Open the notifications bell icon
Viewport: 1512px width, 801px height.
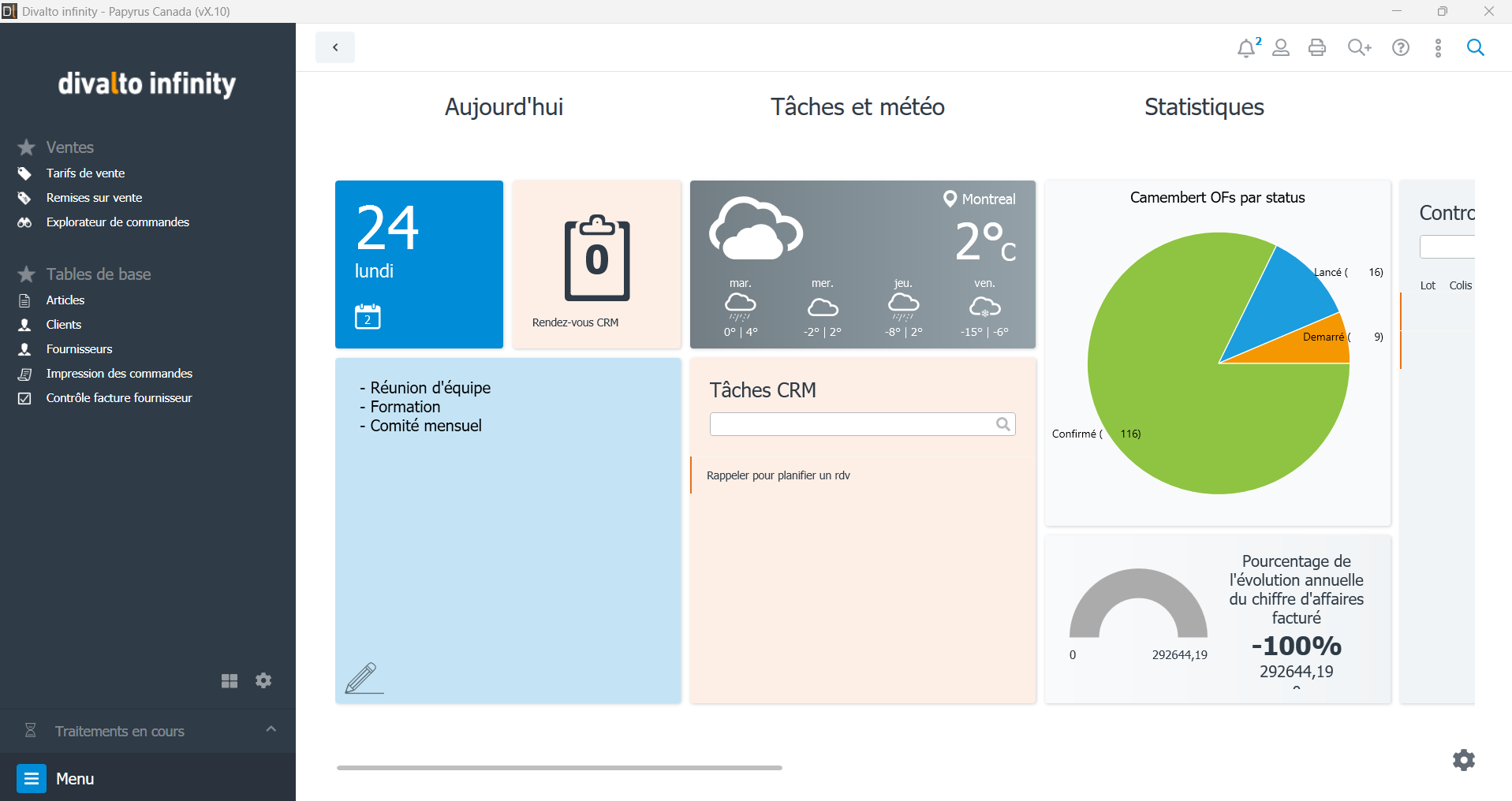point(1246,48)
